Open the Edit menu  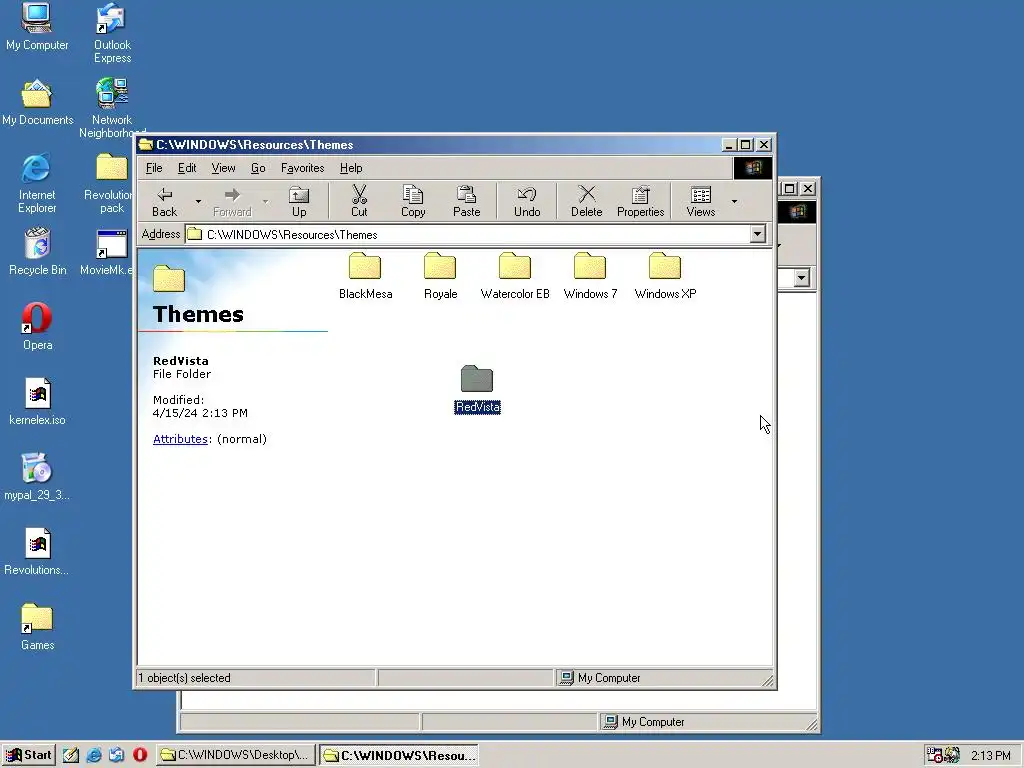187,168
